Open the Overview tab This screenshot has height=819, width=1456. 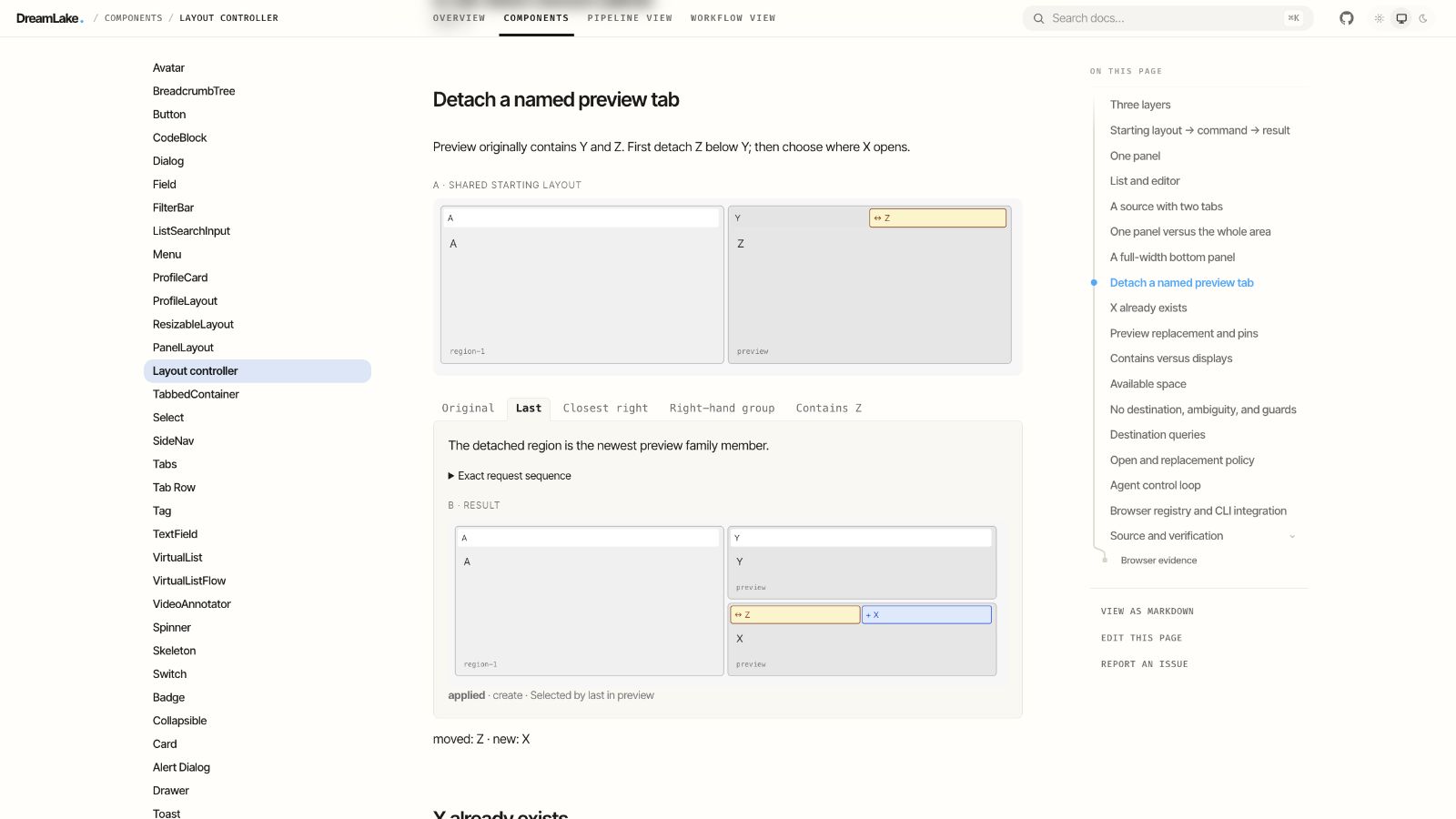click(459, 18)
